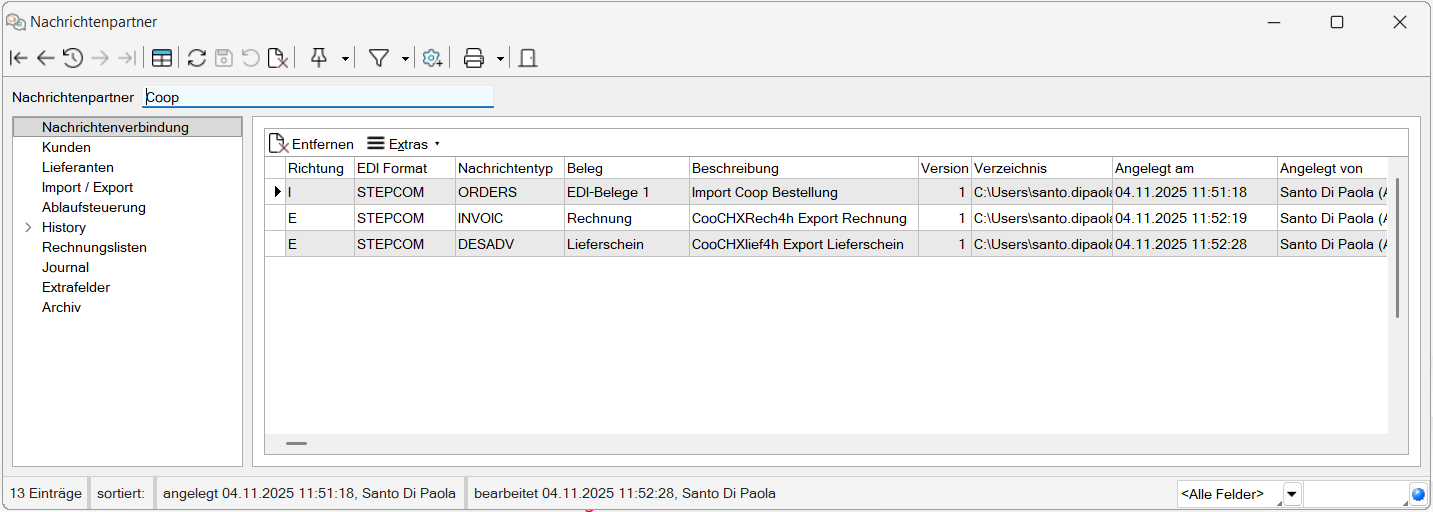Open the filter dropdown arrow
1433x512 pixels.
coord(405,59)
